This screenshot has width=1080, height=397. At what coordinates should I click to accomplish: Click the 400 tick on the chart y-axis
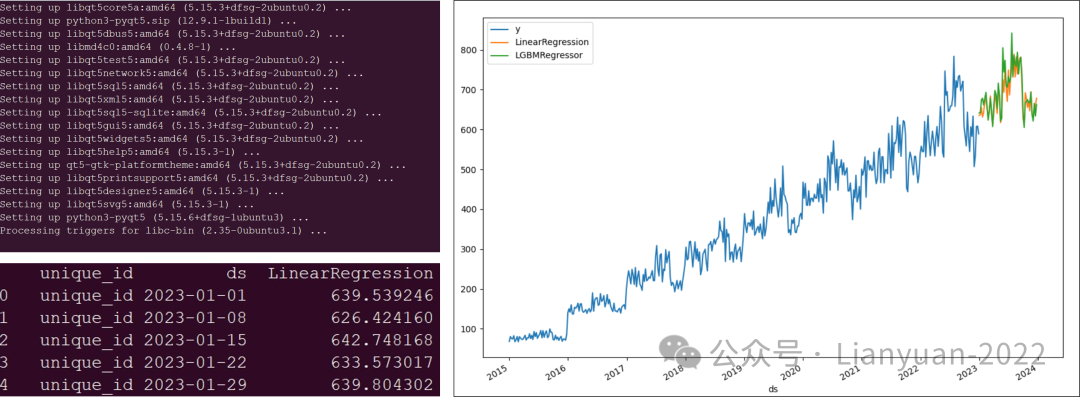click(x=469, y=210)
